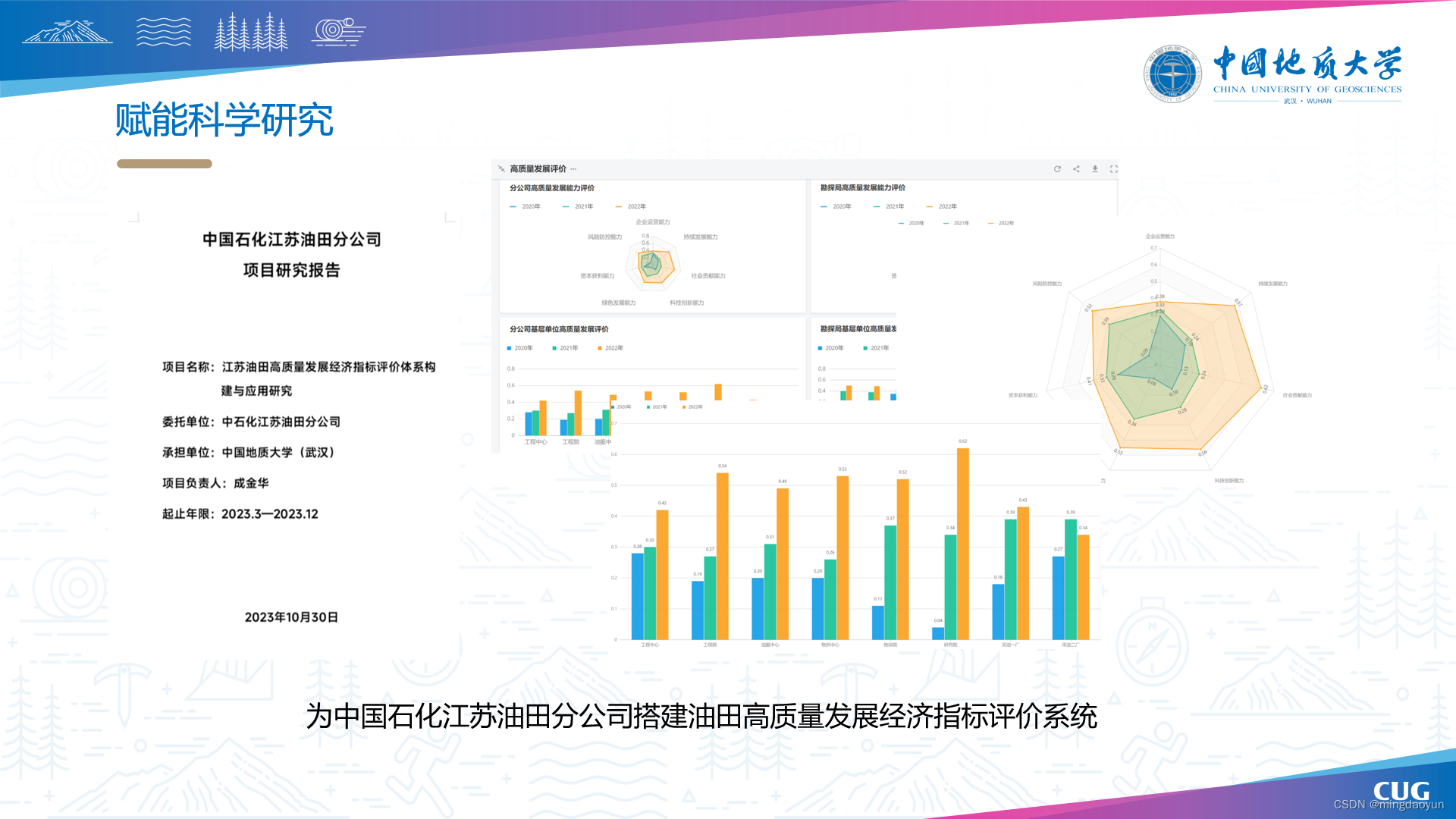
Task: Click the tall orange 研究院 bar labeled 0.62
Action: click(x=963, y=544)
